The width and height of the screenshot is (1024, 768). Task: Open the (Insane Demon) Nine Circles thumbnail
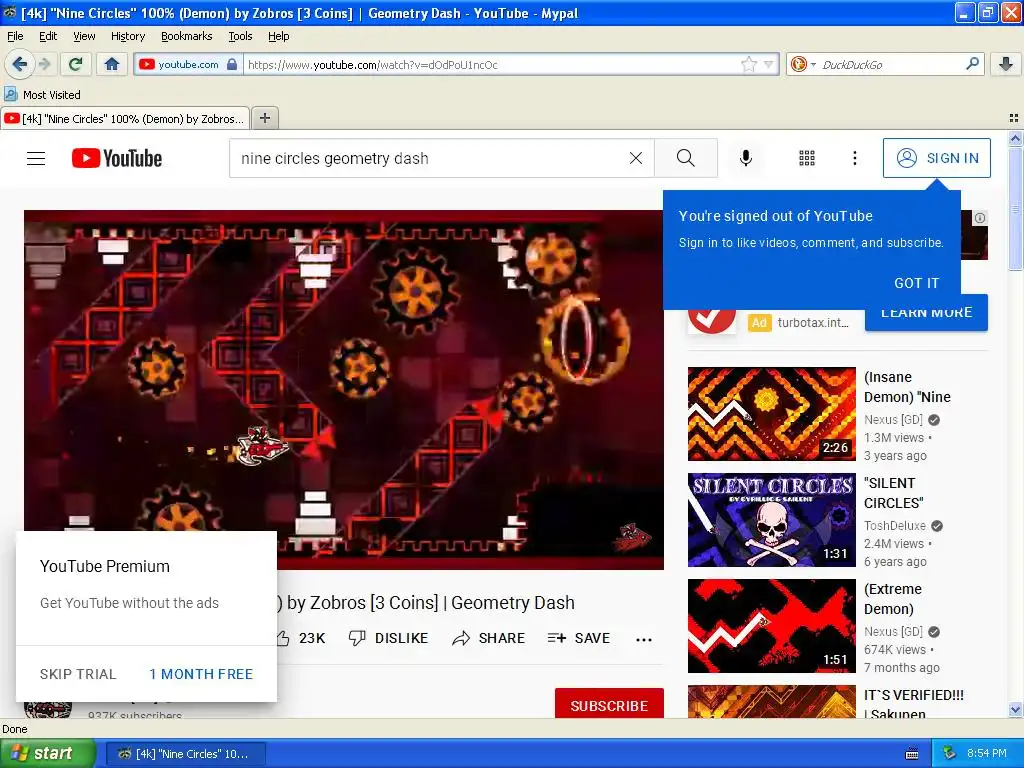(x=771, y=414)
